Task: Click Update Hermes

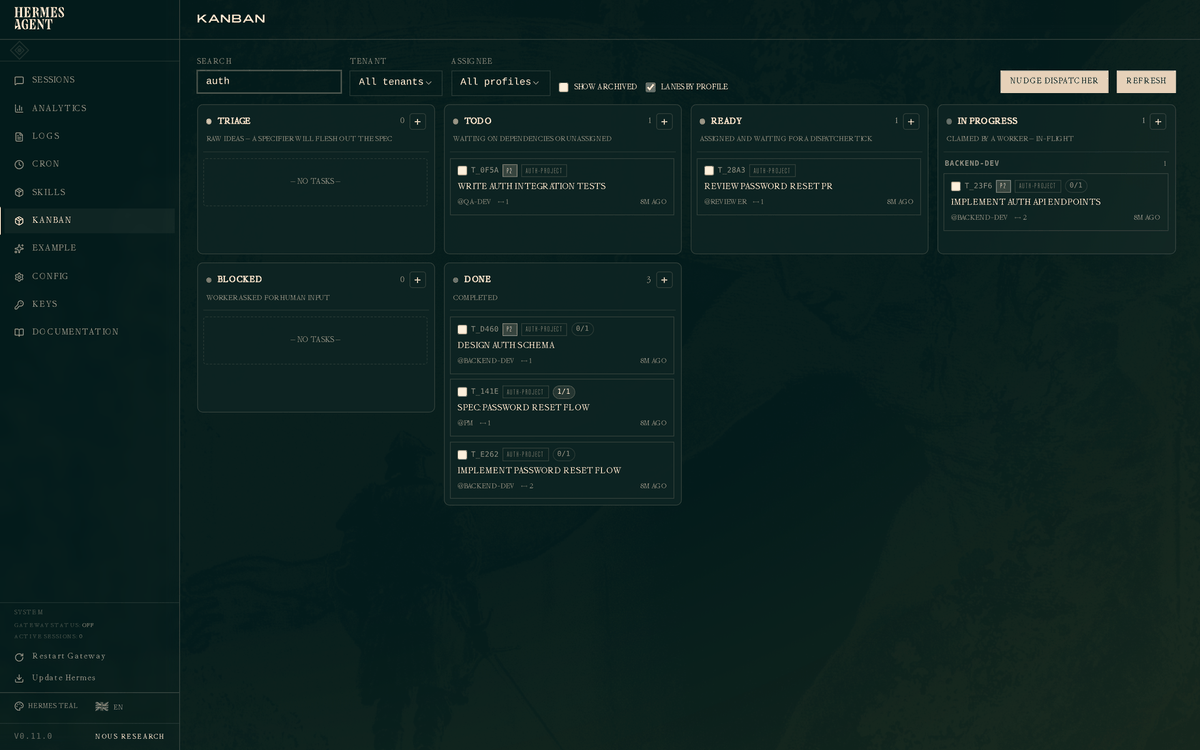Action: (x=55, y=678)
